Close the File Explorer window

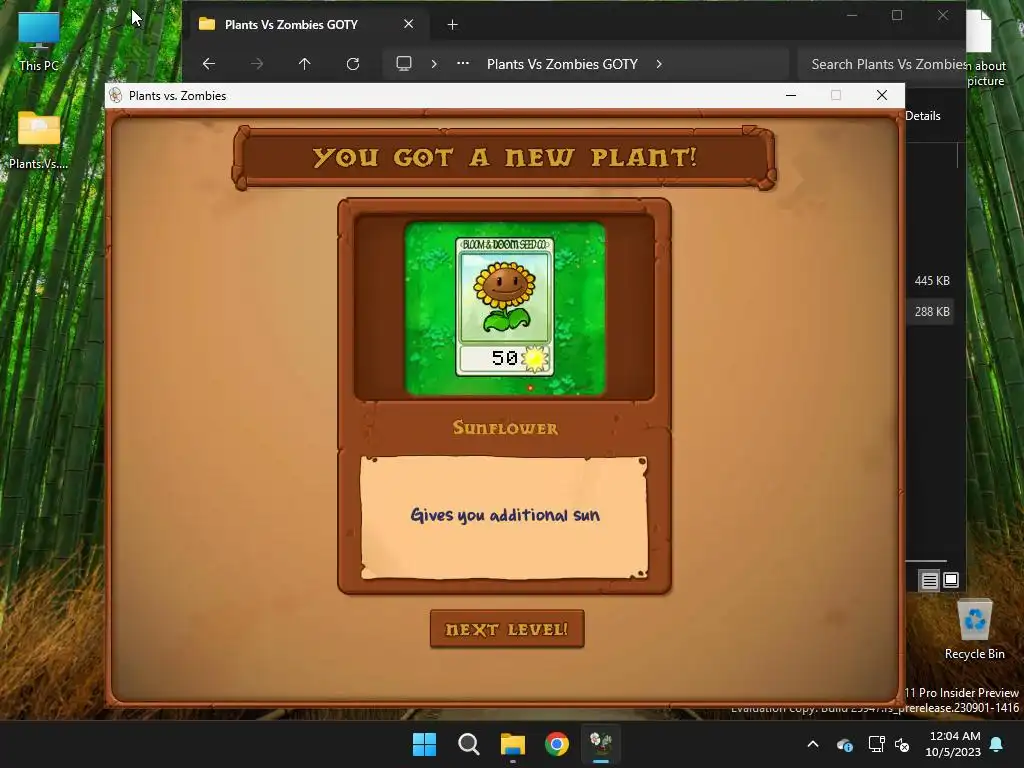tap(942, 15)
